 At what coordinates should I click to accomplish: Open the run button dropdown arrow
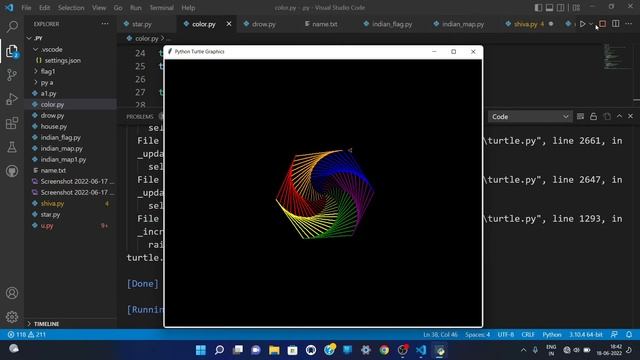pos(591,24)
